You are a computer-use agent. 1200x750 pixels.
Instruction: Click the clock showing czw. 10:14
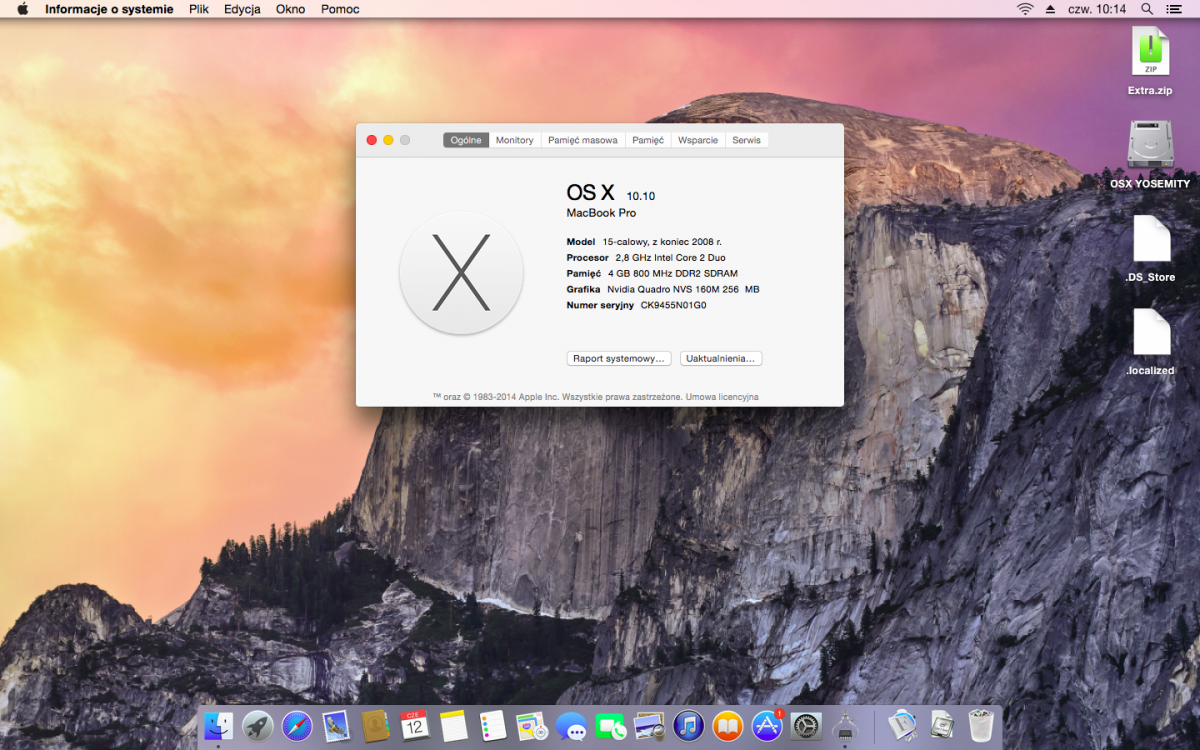click(x=1097, y=9)
